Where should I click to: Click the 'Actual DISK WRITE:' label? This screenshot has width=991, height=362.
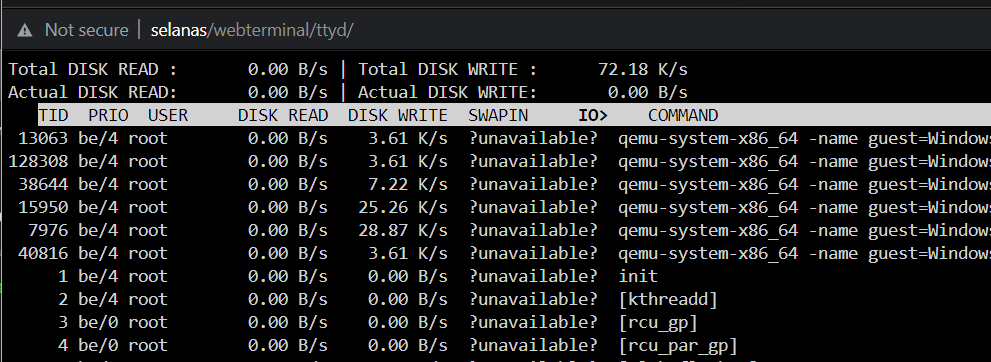click(447, 92)
